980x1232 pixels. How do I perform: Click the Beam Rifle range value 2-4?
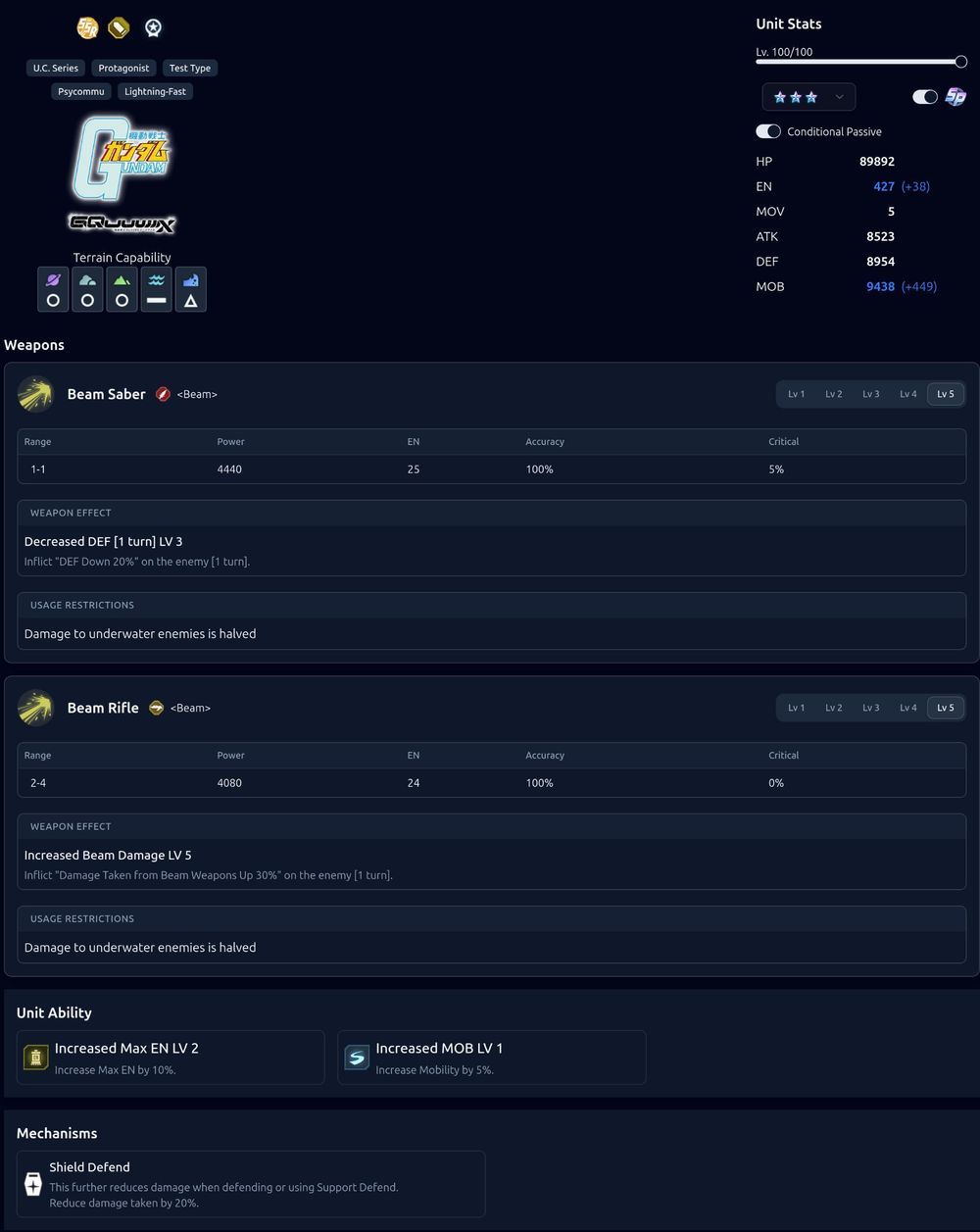(39, 783)
